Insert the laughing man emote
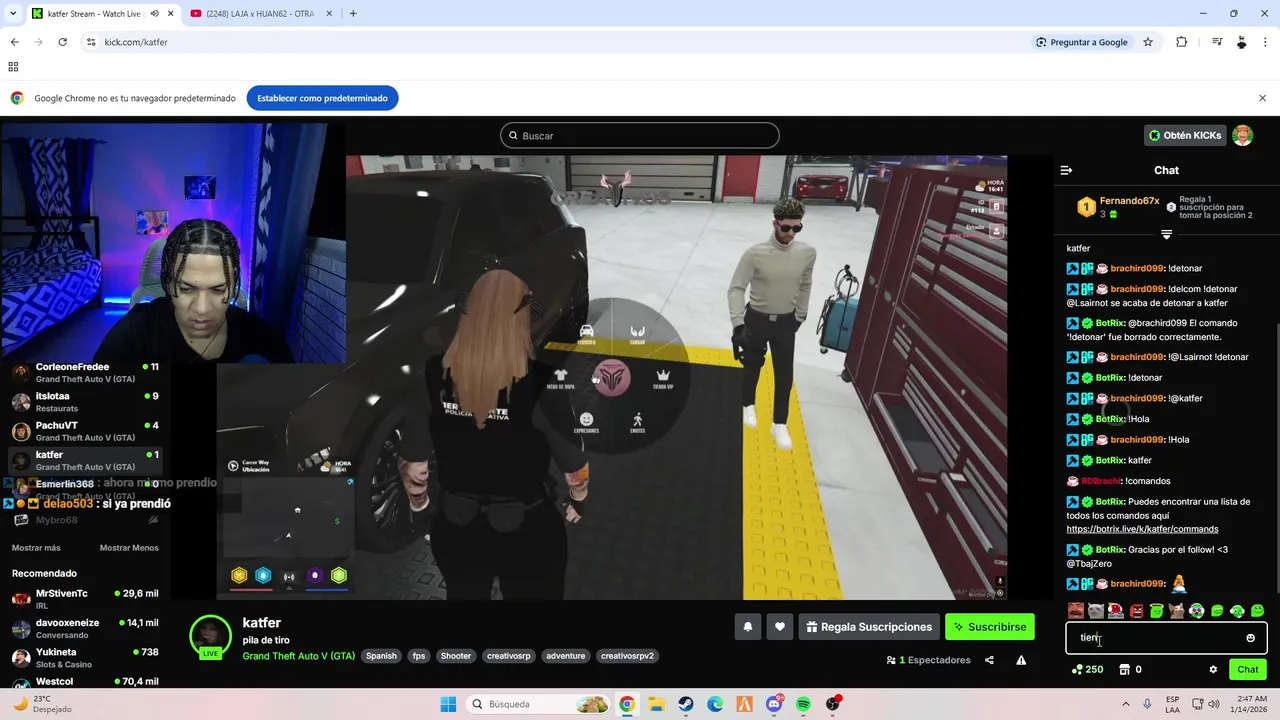The width and height of the screenshot is (1280, 720). click(x=1076, y=610)
